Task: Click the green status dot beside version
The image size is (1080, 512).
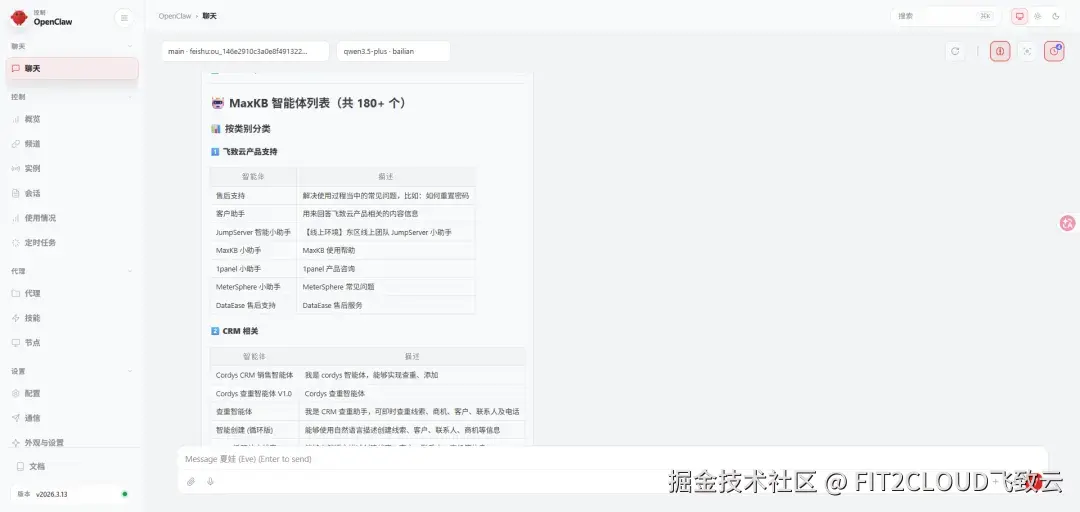Action: pyautogui.click(x=125, y=494)
